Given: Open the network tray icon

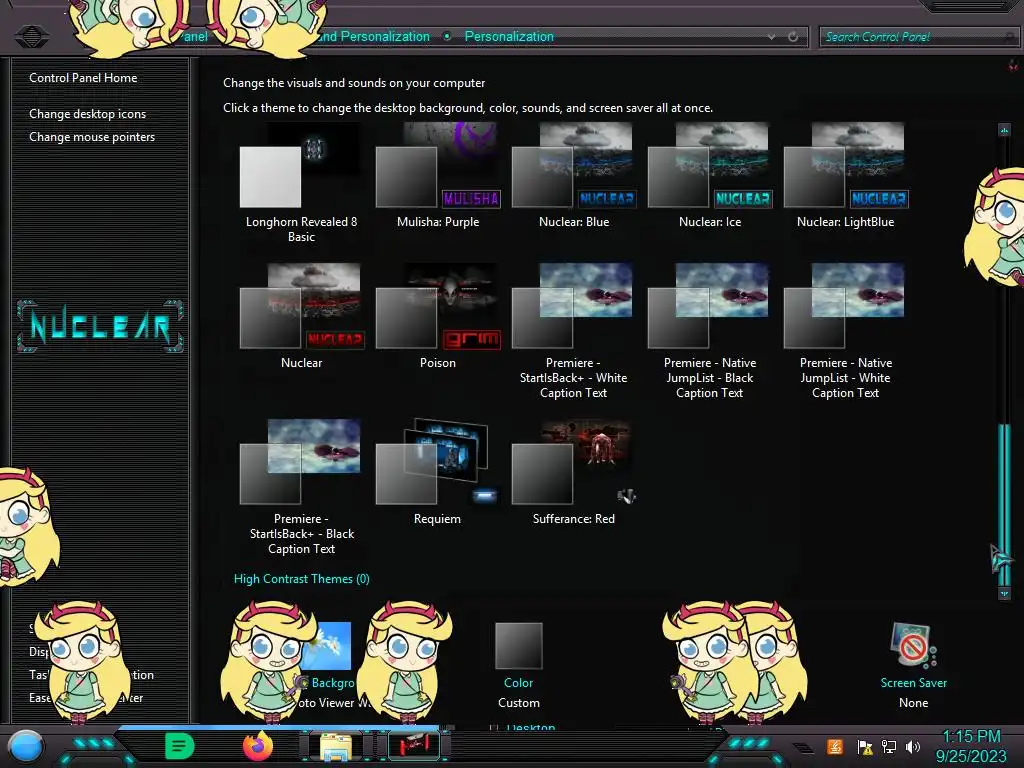Looking at the screenshot, I should pyautogui.click(x=889, y=746).
